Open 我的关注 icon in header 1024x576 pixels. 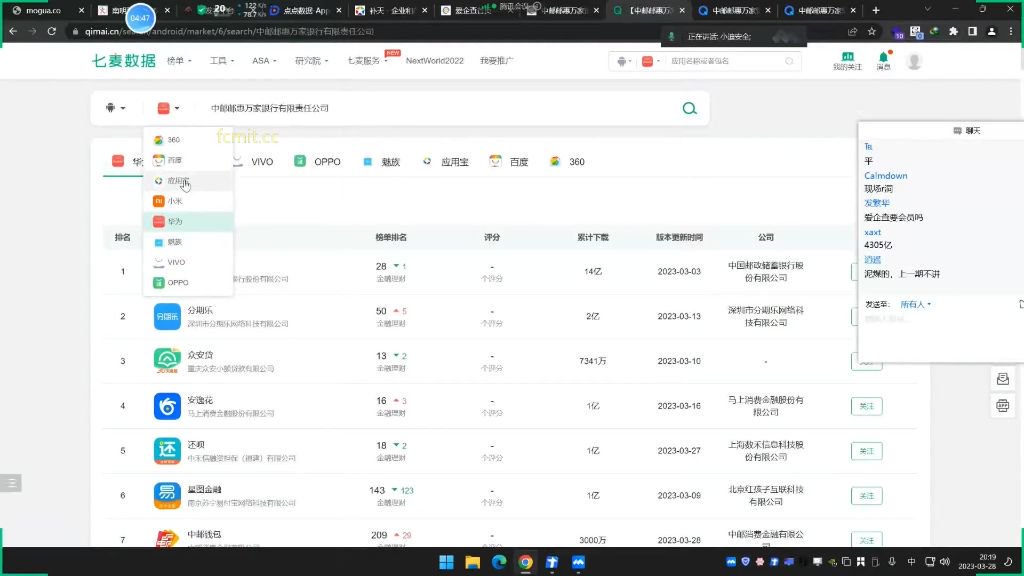pyautogui.click(x=847, y=61)
